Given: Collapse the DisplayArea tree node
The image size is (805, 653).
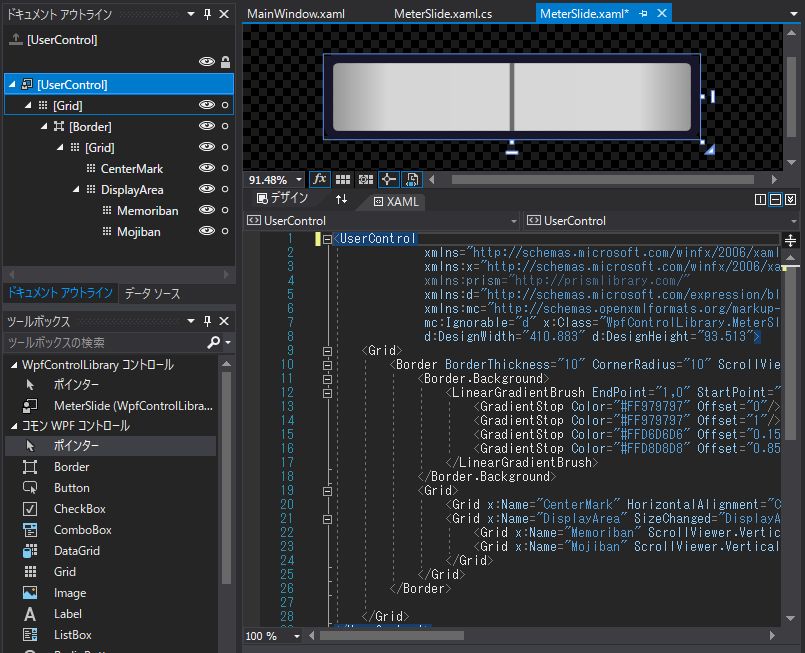Looking at the screenshot, I should click(x=76, y=189).
